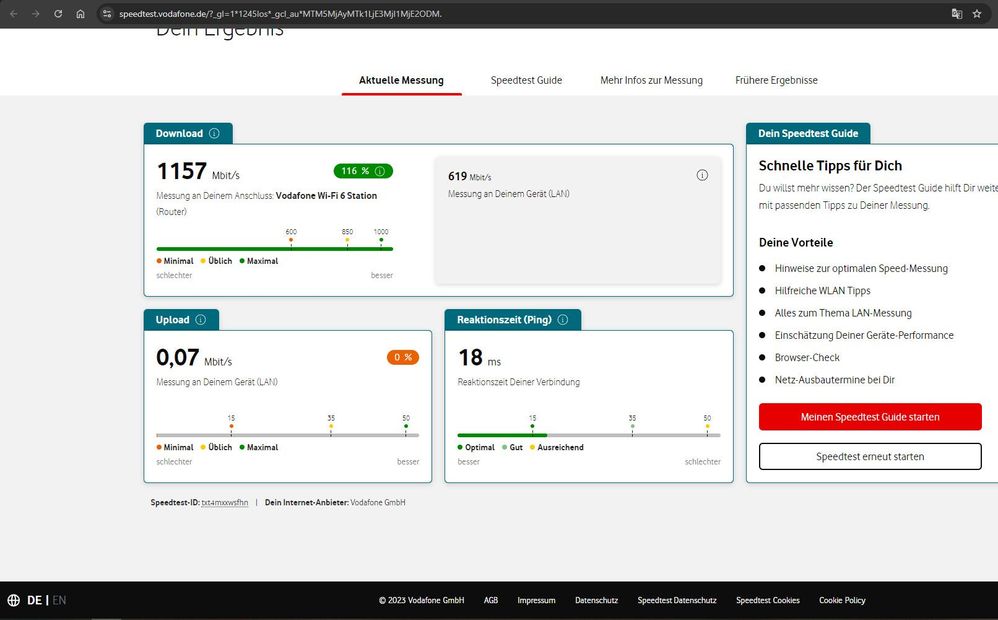This screenshot has width=998, height=620.
Task: Click Vodafone Wi-Fi 6 Station text
Action: [x=326, y=195]
